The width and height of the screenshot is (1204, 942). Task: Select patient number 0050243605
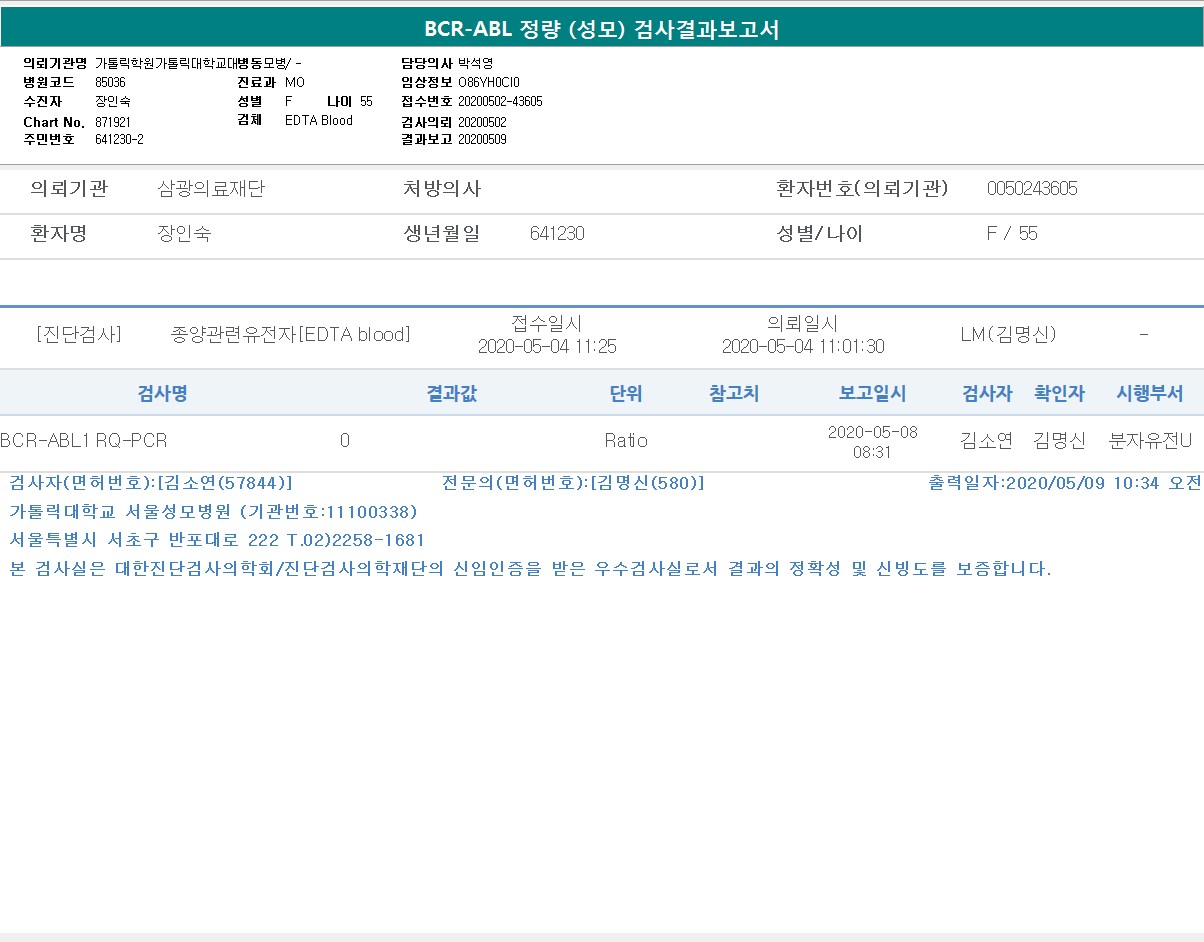[1032, 189]
